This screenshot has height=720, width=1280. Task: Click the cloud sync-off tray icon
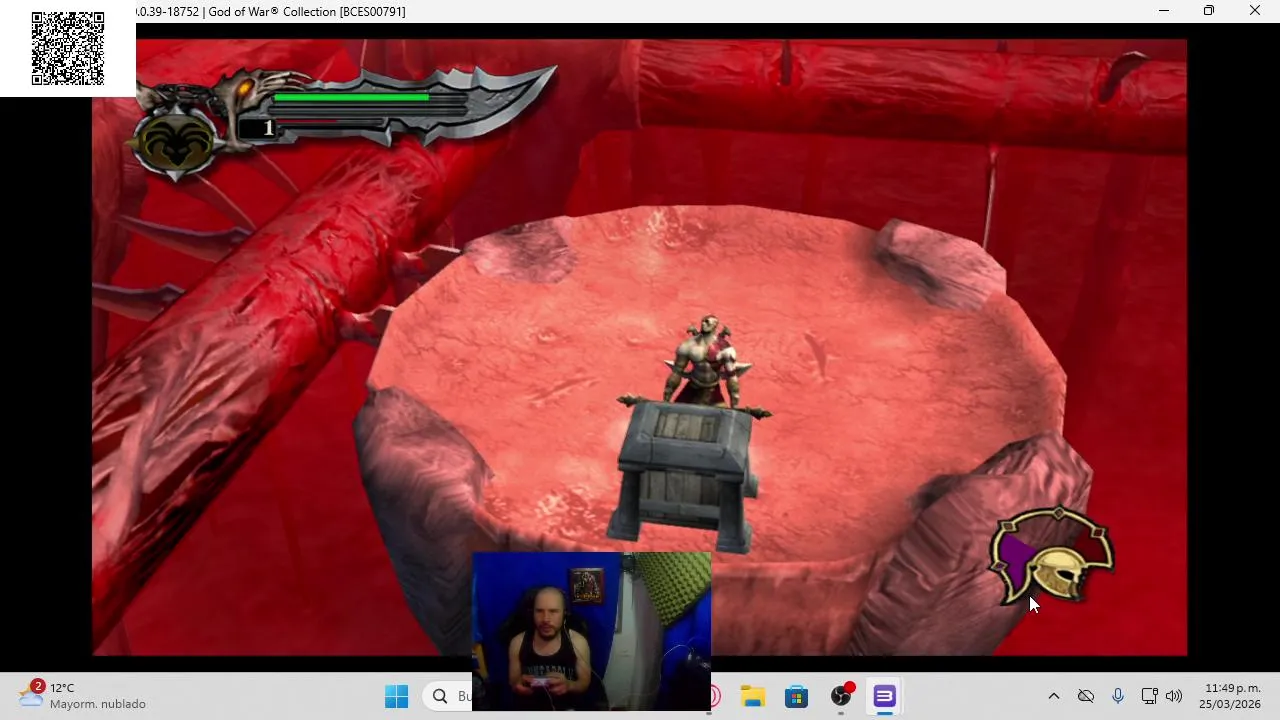click(1086, 696)
